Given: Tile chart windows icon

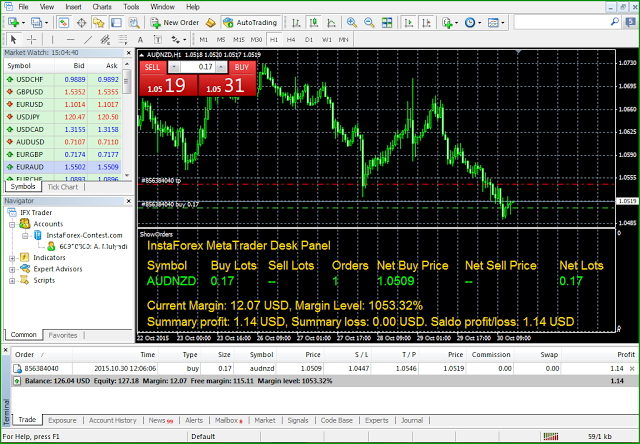Looking at the screenshot, I should [387, 22].
